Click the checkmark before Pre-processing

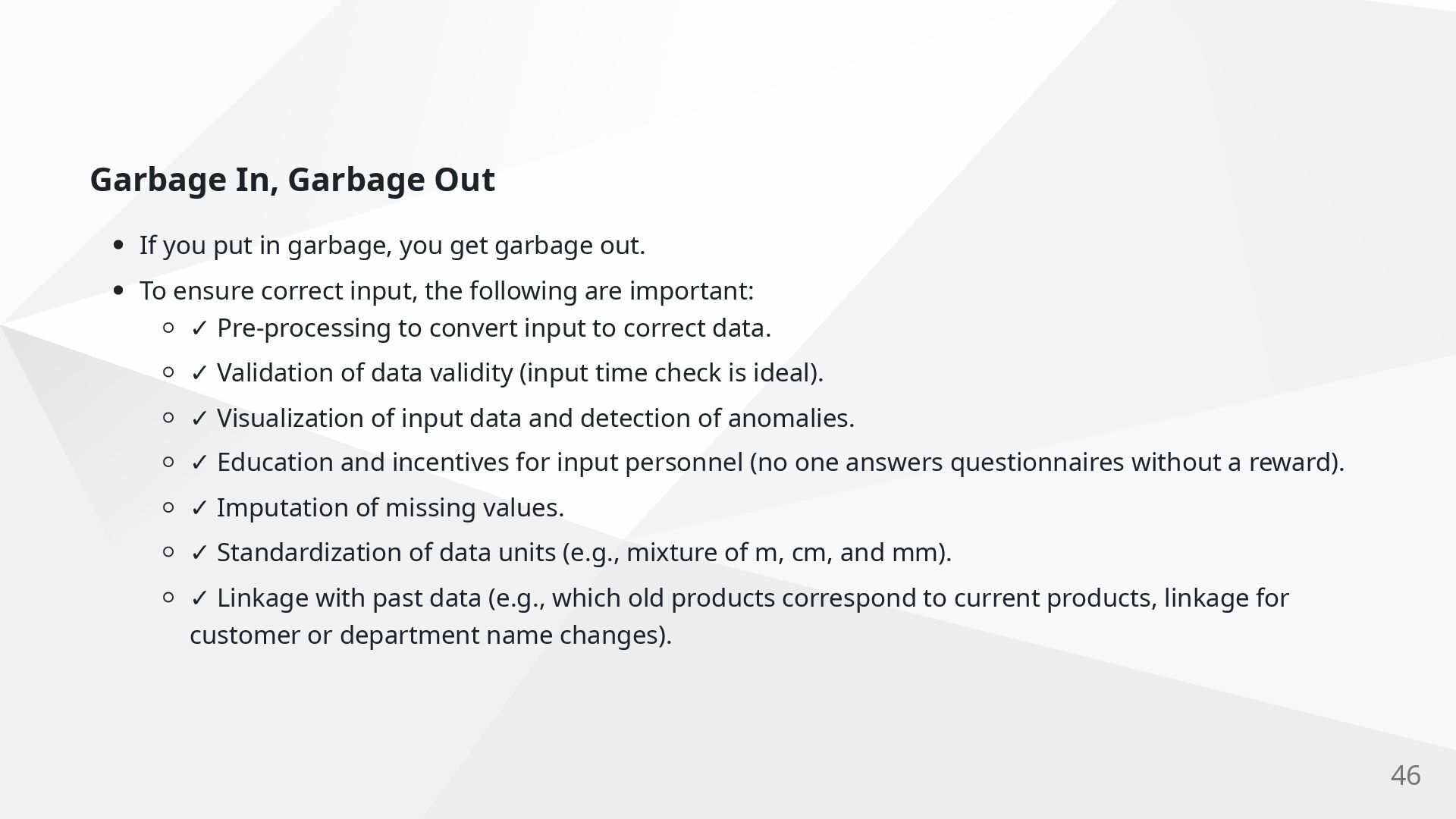coord(199,328)
